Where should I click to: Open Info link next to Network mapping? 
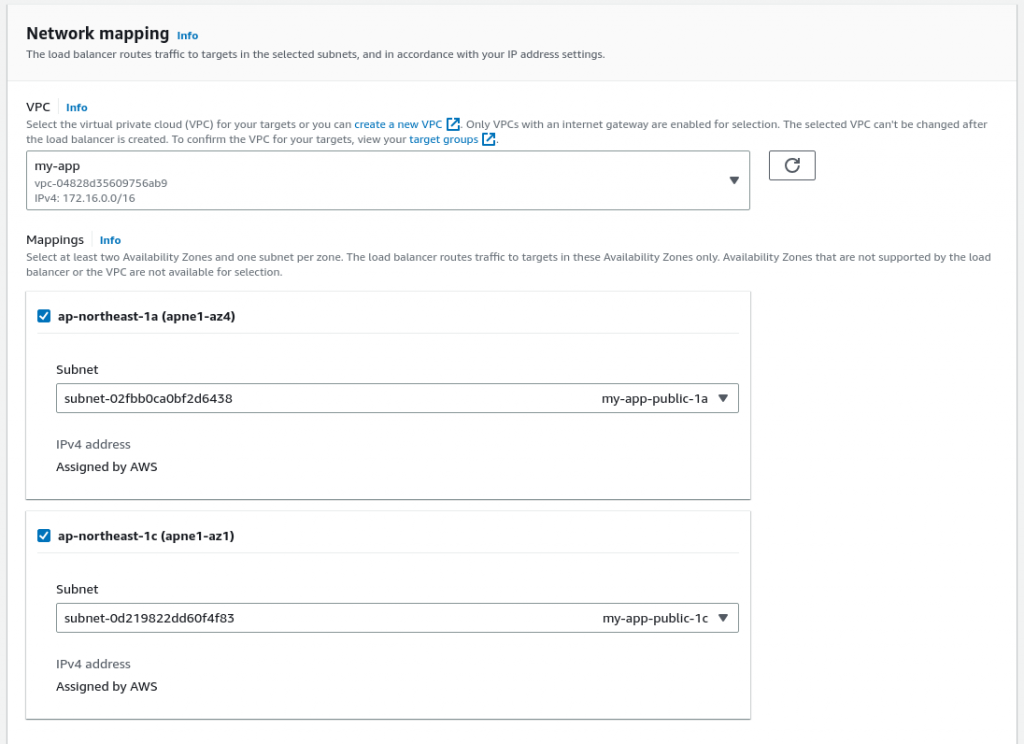click(x=187, y=36)
